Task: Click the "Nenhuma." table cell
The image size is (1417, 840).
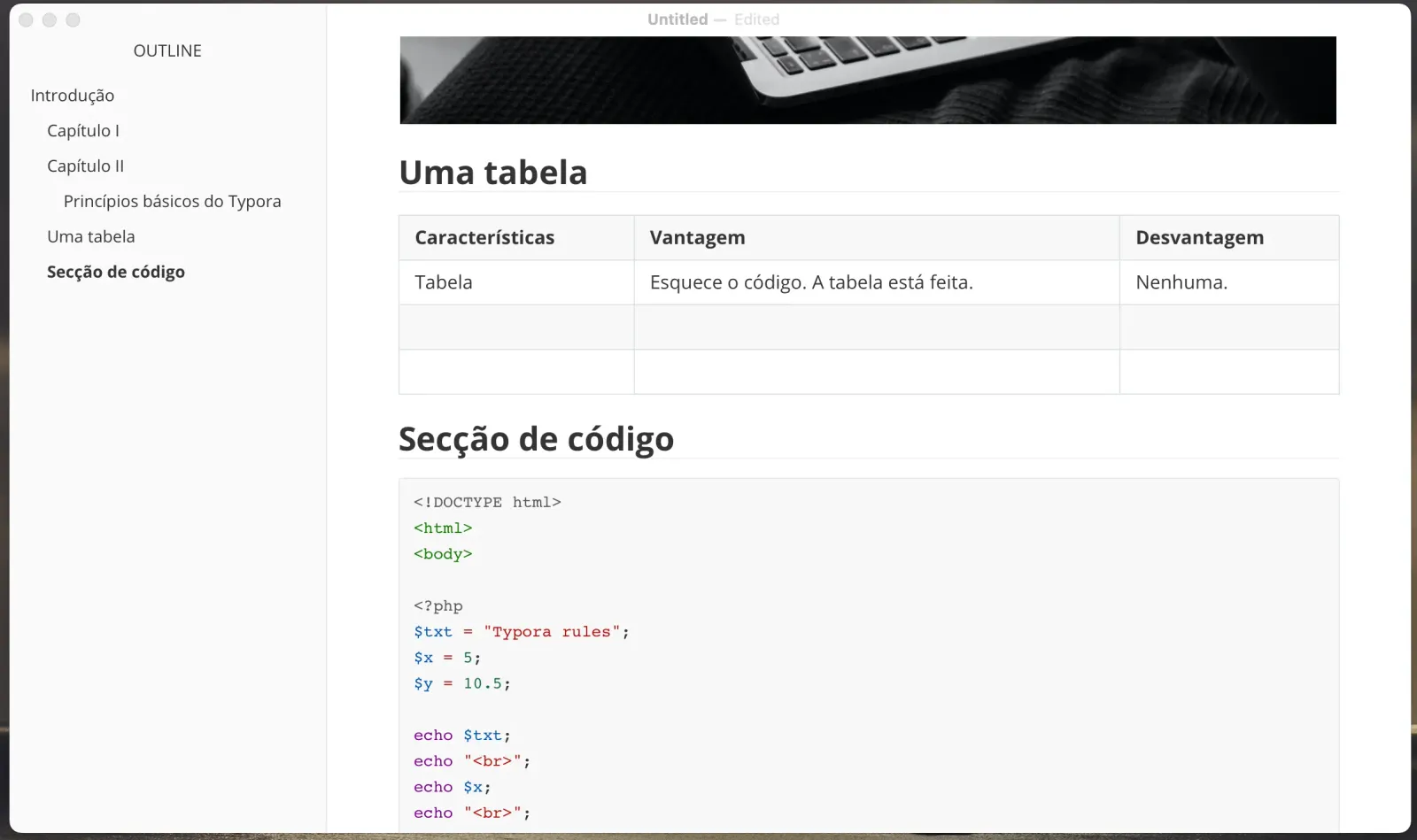Action: pyautogui.click(x=1181, y=282)
